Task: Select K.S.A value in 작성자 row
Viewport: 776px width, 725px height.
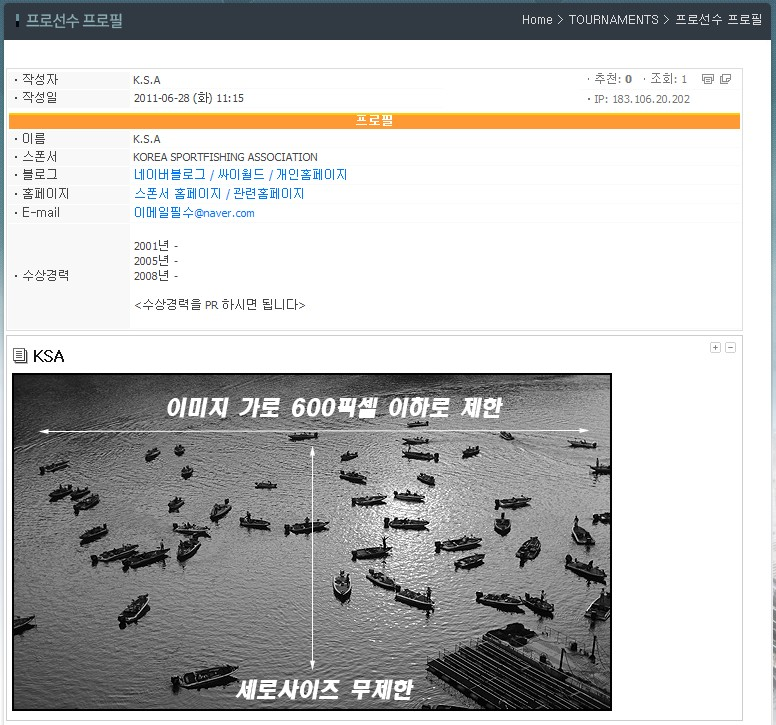Action: [146, 80]
